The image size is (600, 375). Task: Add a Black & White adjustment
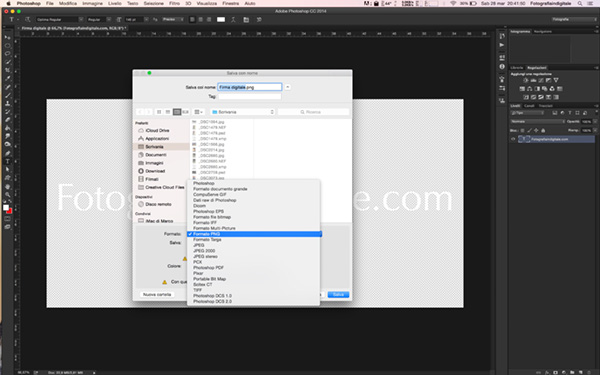[537, 89]
